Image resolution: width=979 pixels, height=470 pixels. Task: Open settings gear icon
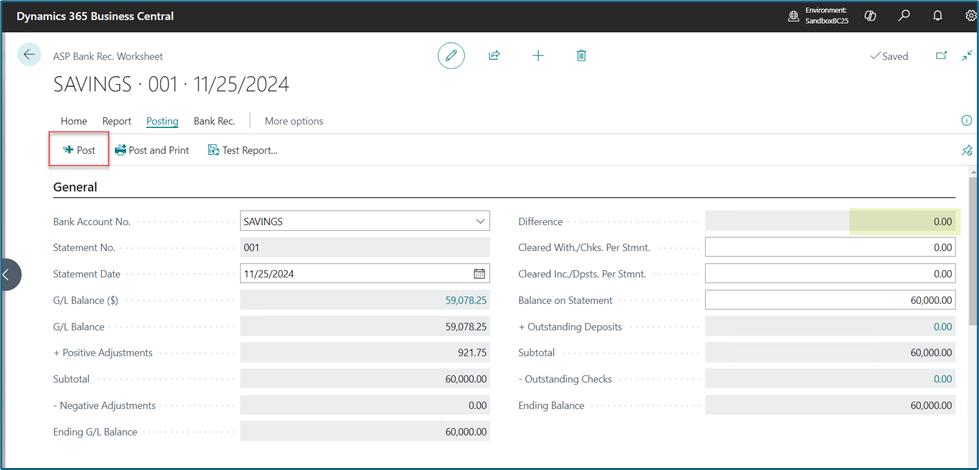point(971,16)
